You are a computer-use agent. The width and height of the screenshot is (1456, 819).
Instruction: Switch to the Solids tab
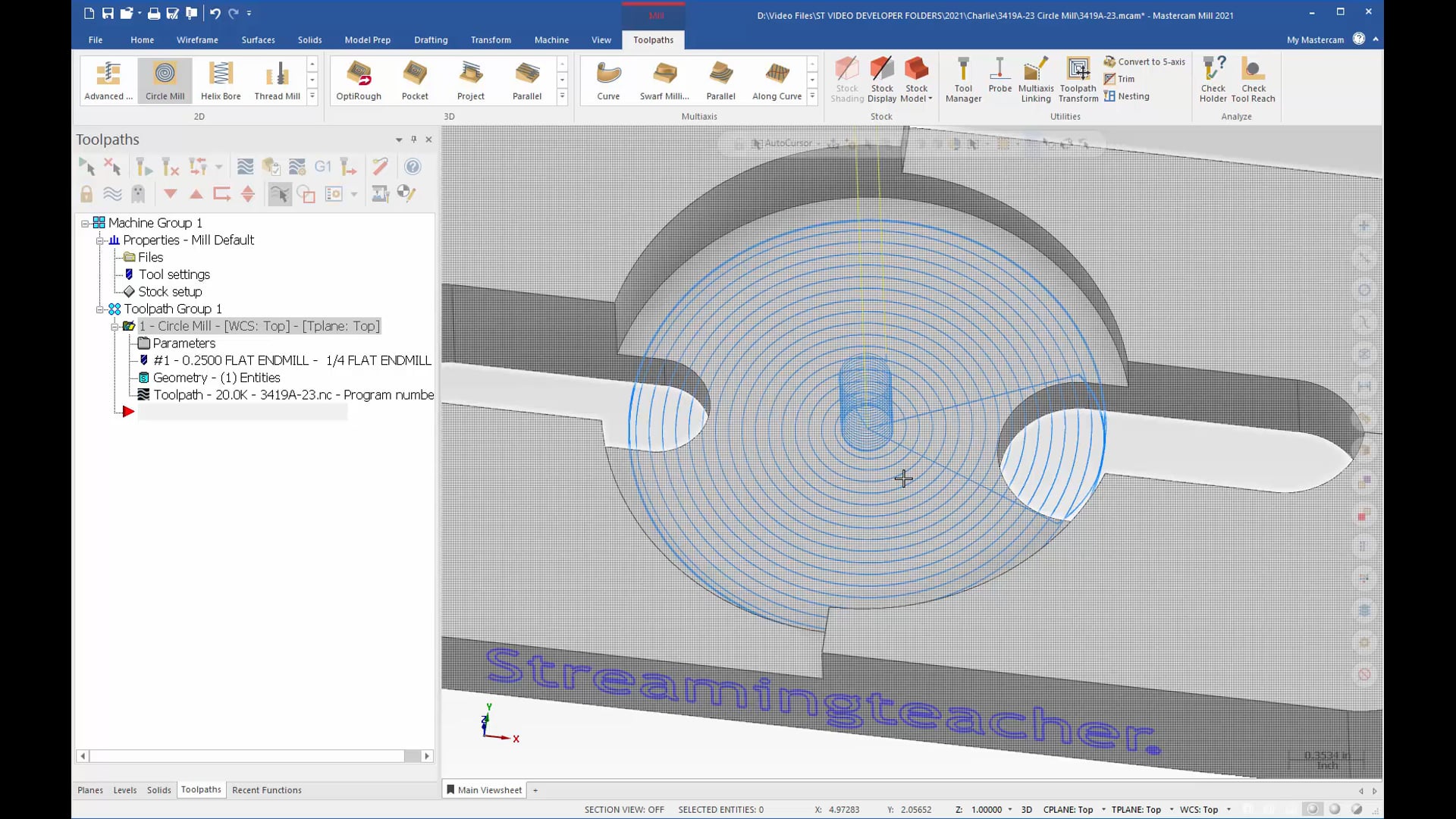click(159, 789)
